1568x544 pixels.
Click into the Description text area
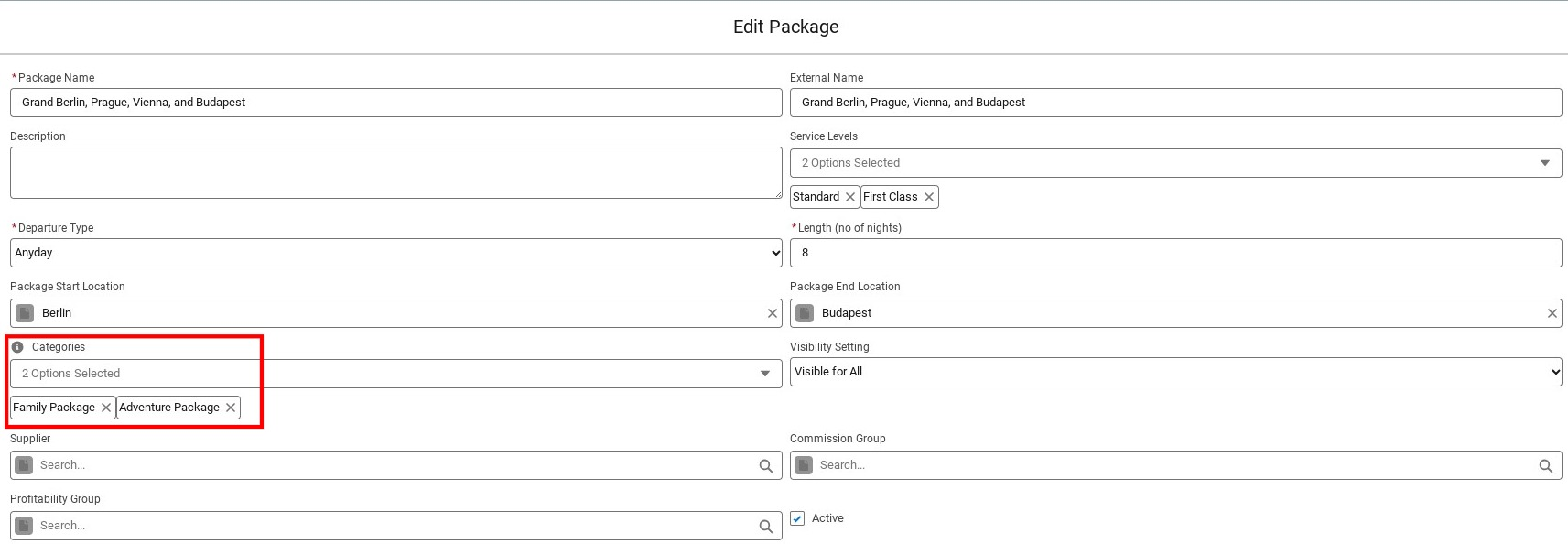[395, 172]
